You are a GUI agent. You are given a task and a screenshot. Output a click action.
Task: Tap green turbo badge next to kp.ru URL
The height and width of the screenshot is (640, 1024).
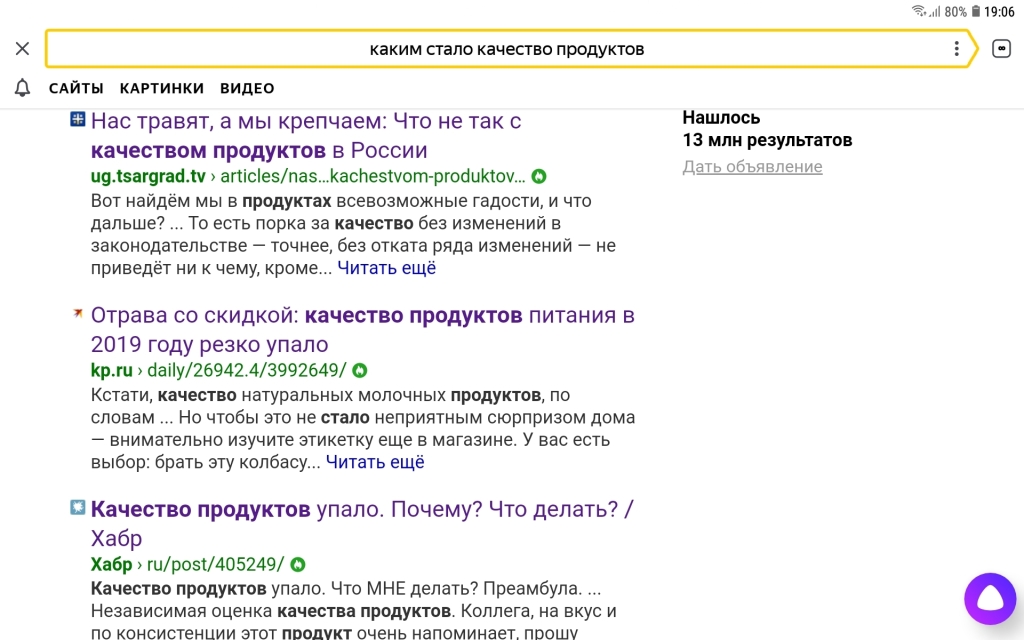pos(360,371)
